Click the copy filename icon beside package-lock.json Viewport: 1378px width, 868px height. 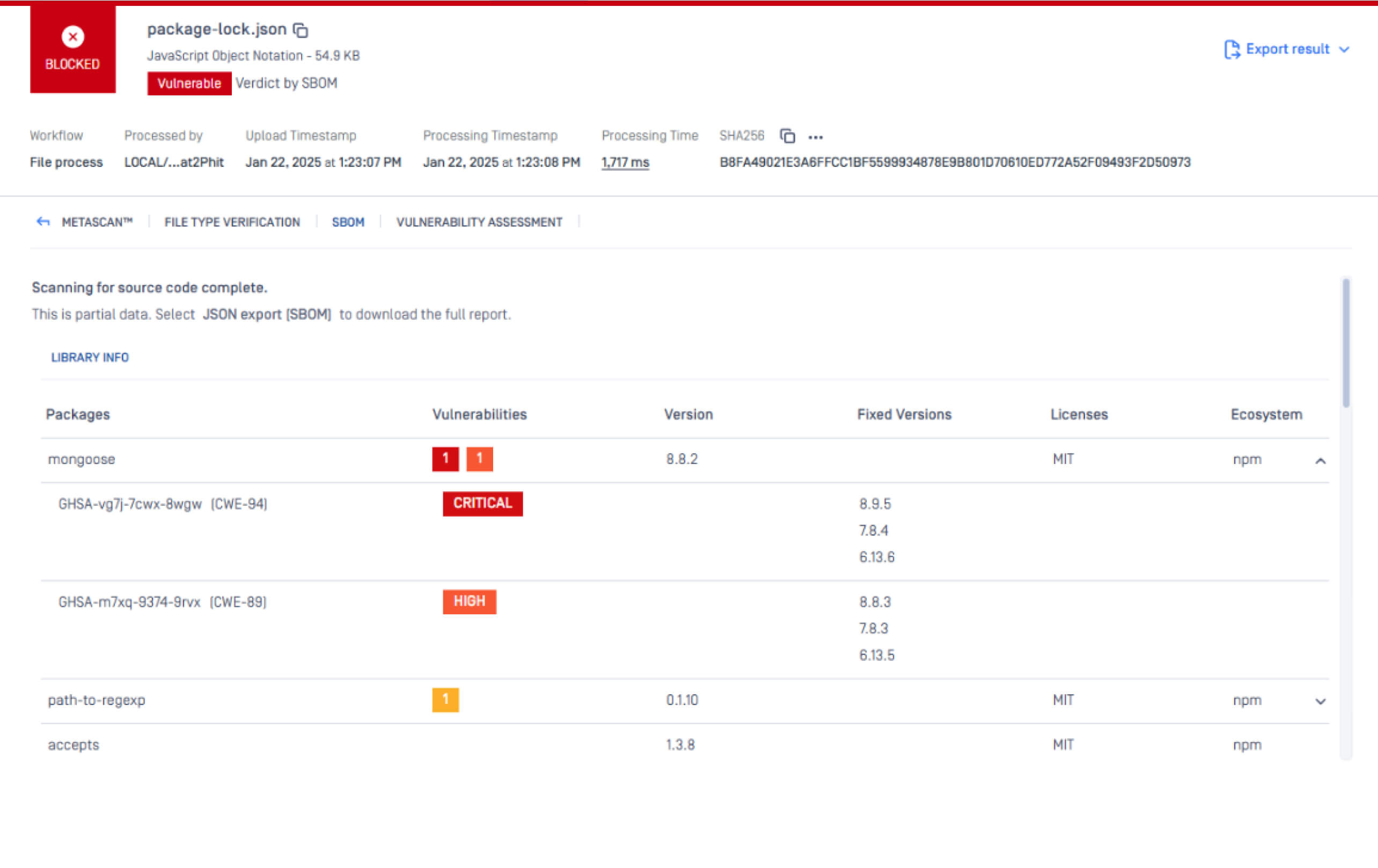[x=300, y=30]
